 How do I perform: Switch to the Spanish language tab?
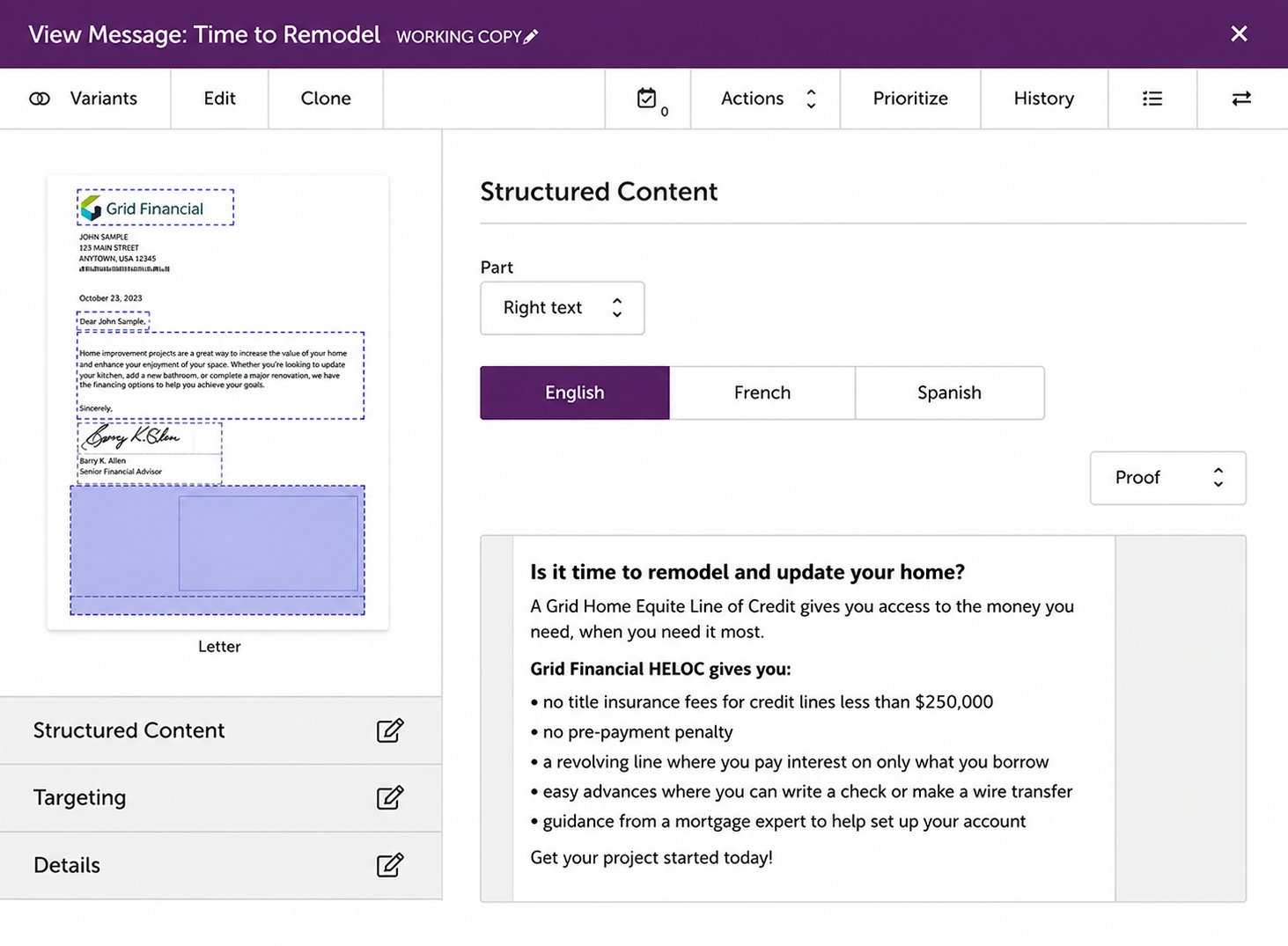pos(950,392)
